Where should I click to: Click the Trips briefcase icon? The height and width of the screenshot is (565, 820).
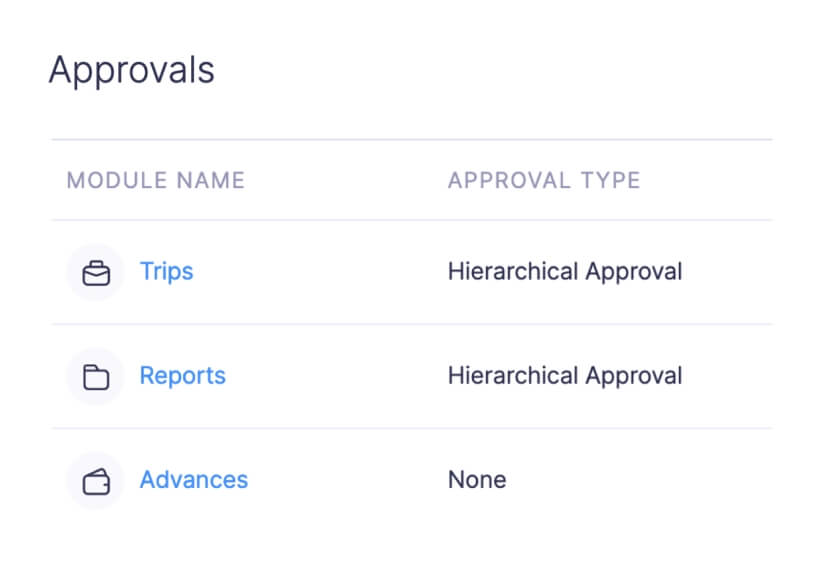[x=96, y=272]
